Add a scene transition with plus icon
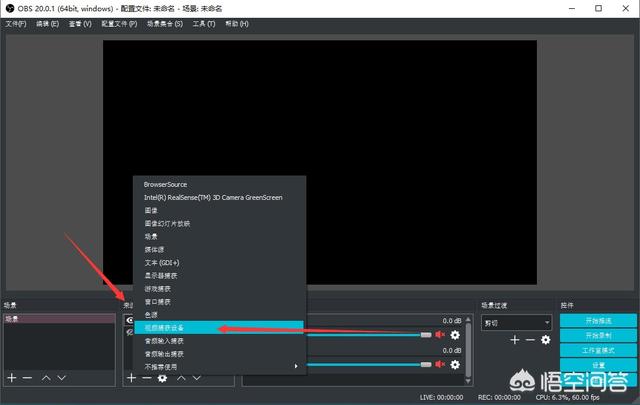Image resolution: width=640 pixels, height=405 pixels. [515, 340]
